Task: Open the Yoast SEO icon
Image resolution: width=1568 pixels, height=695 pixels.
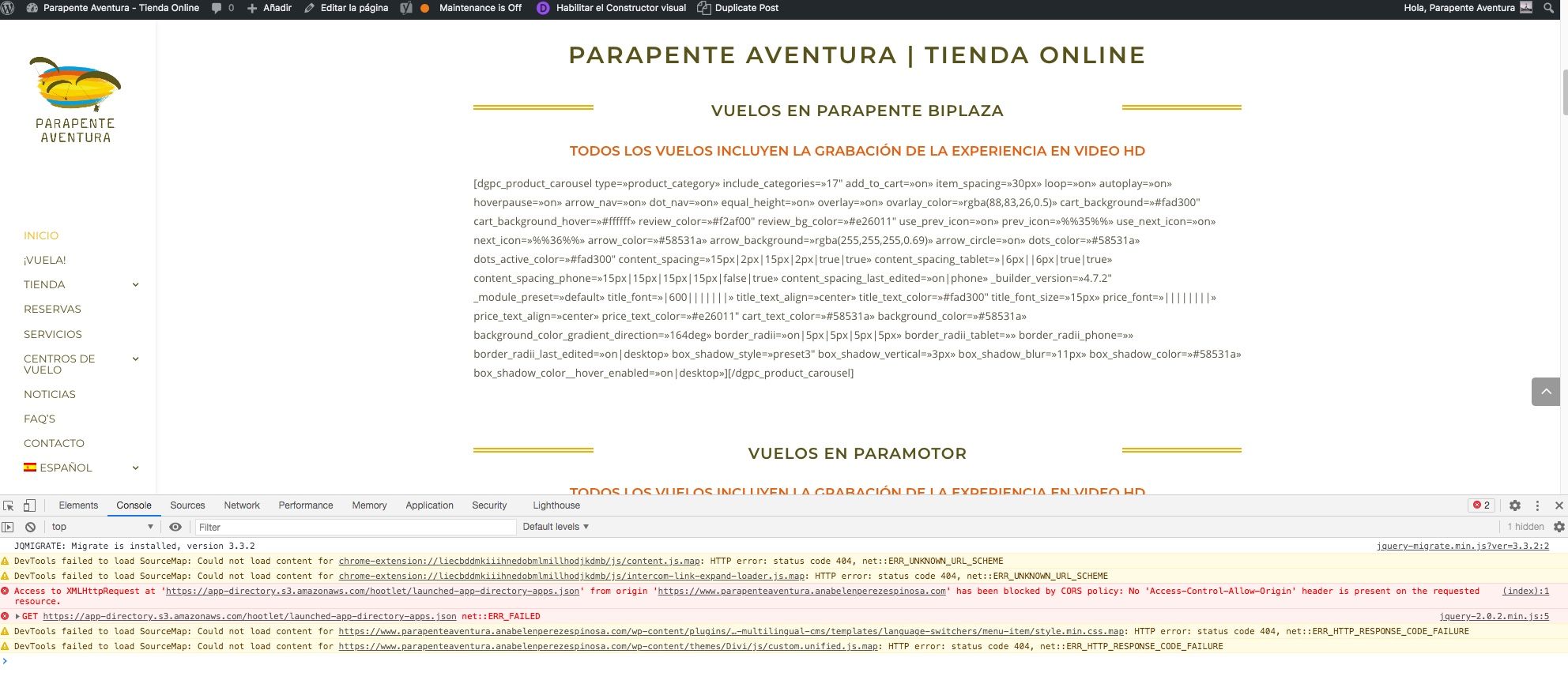Action: pyautogui.click(x=406, y=8)
